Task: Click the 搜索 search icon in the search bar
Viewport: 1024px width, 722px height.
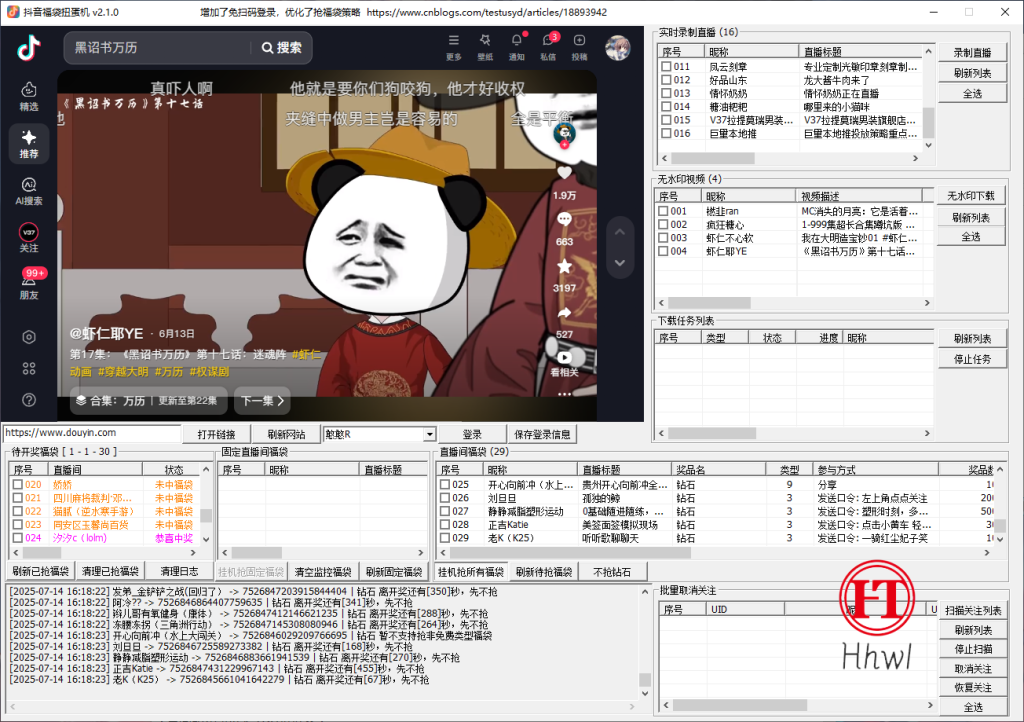Action: point(268,47)
